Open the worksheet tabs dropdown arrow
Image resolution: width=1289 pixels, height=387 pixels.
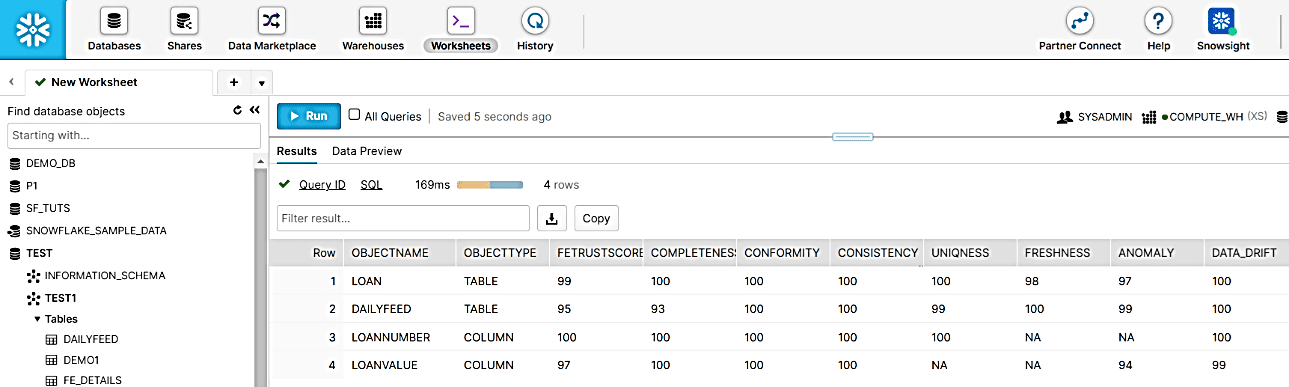(x=261, y=82)
